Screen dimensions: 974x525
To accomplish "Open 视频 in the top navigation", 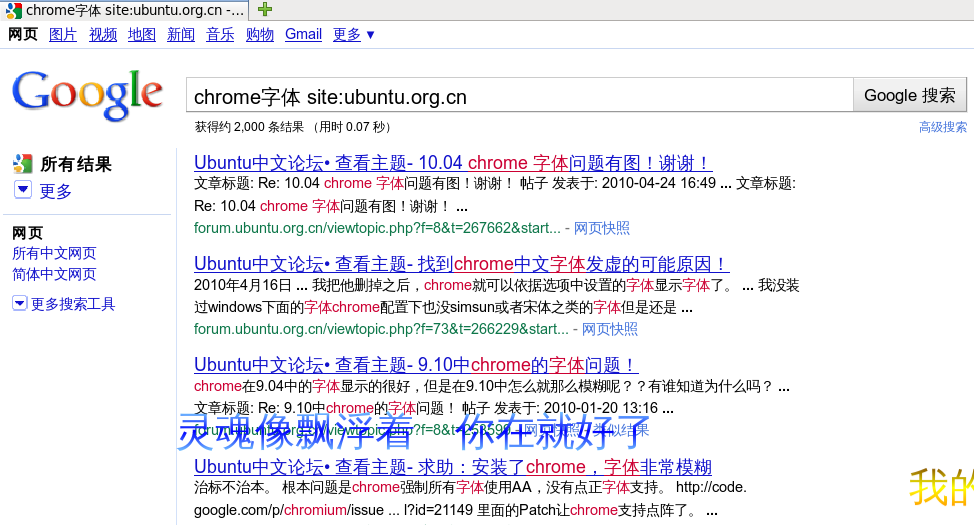I will 103,35.
